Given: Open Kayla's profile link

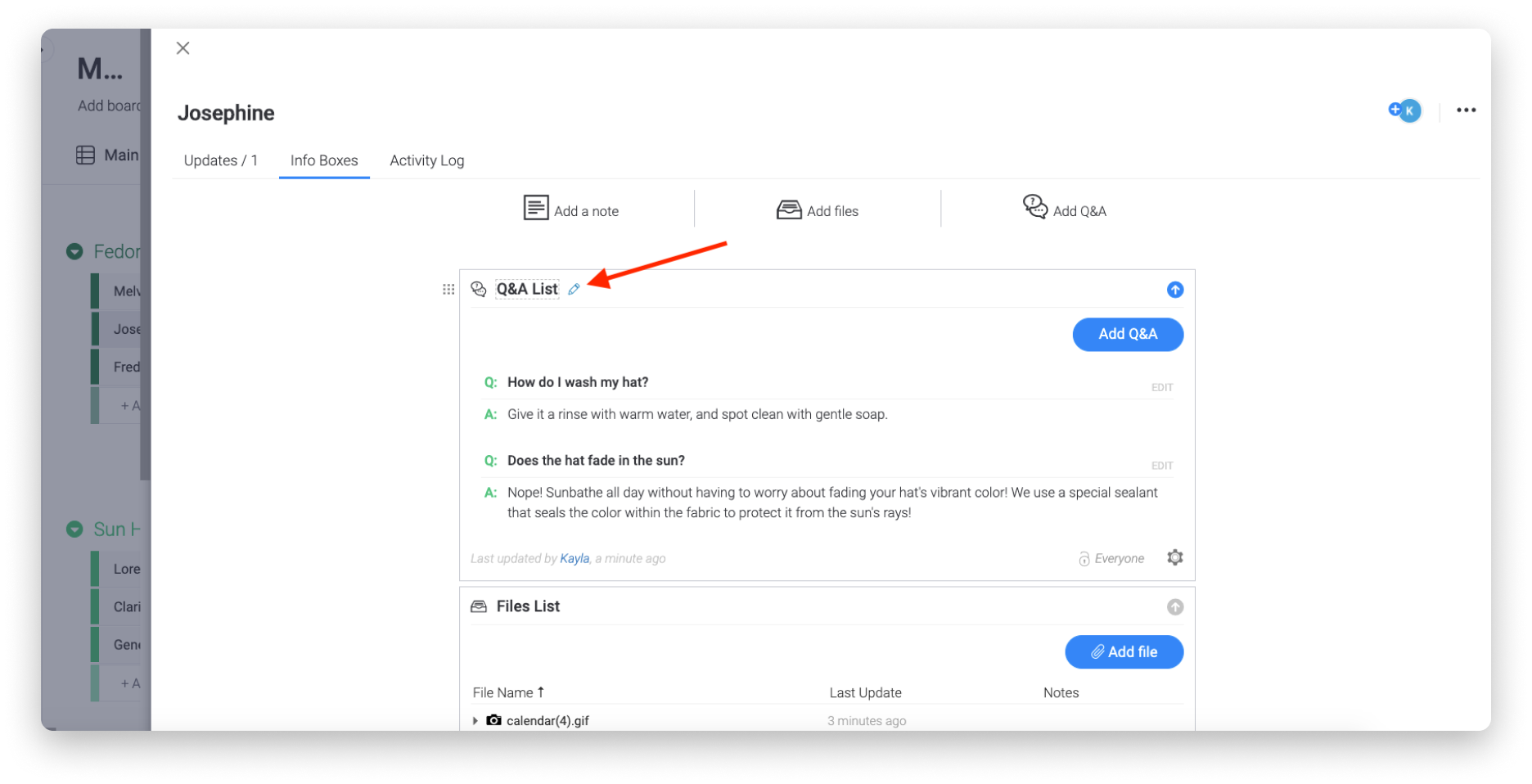Looking at the screenshot, I should tap(574, 558).
